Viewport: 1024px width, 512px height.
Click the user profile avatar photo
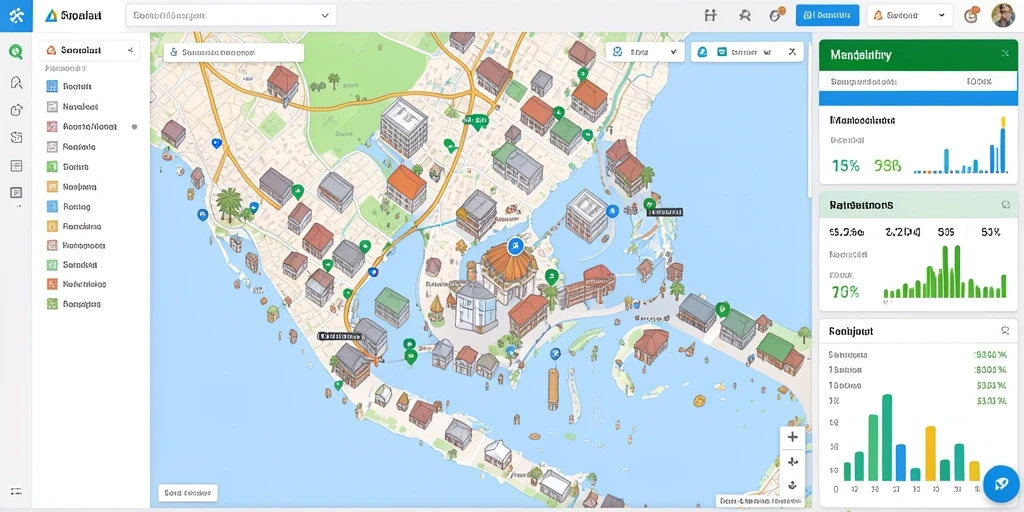1003,15
